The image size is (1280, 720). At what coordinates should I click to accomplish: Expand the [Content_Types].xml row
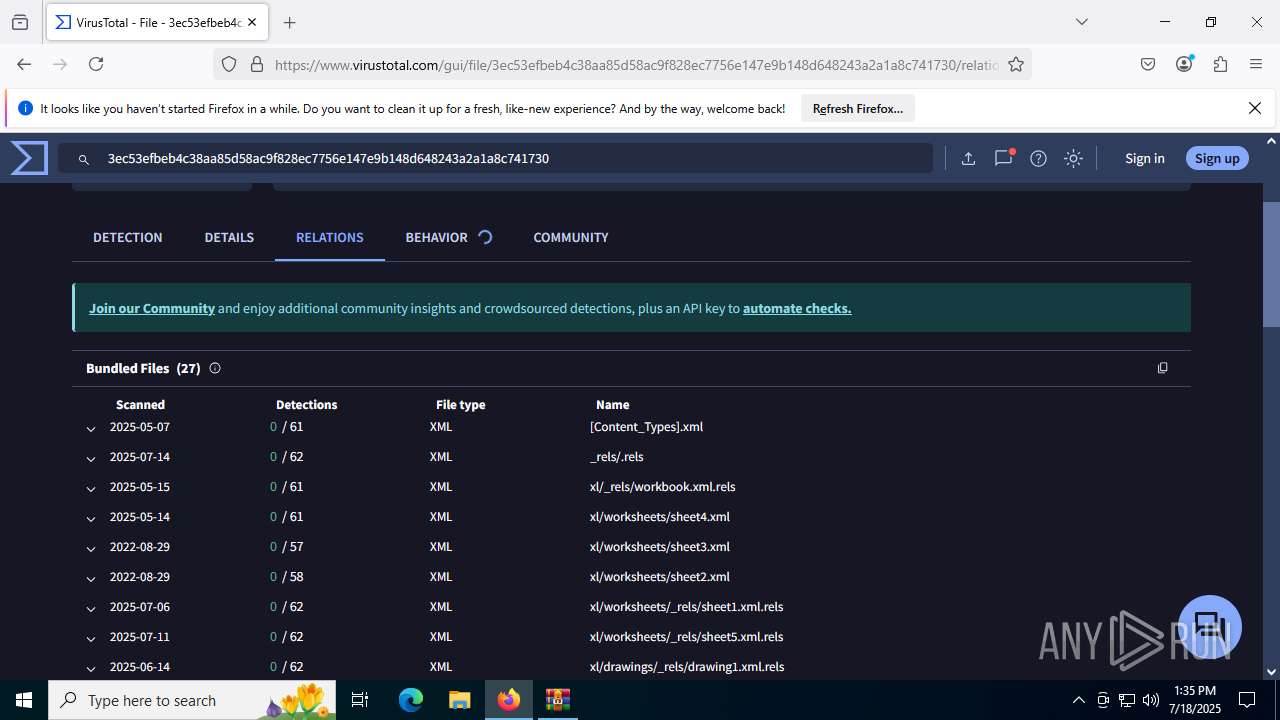[x=91, y=428]
